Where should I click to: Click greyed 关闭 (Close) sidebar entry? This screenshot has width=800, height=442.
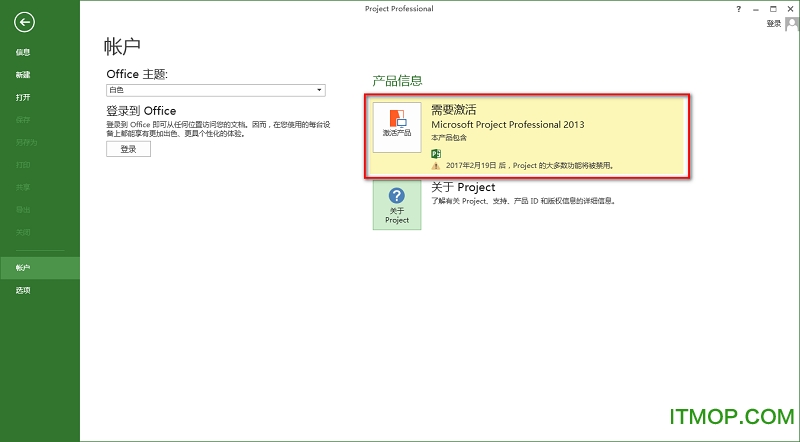[23, 232]
